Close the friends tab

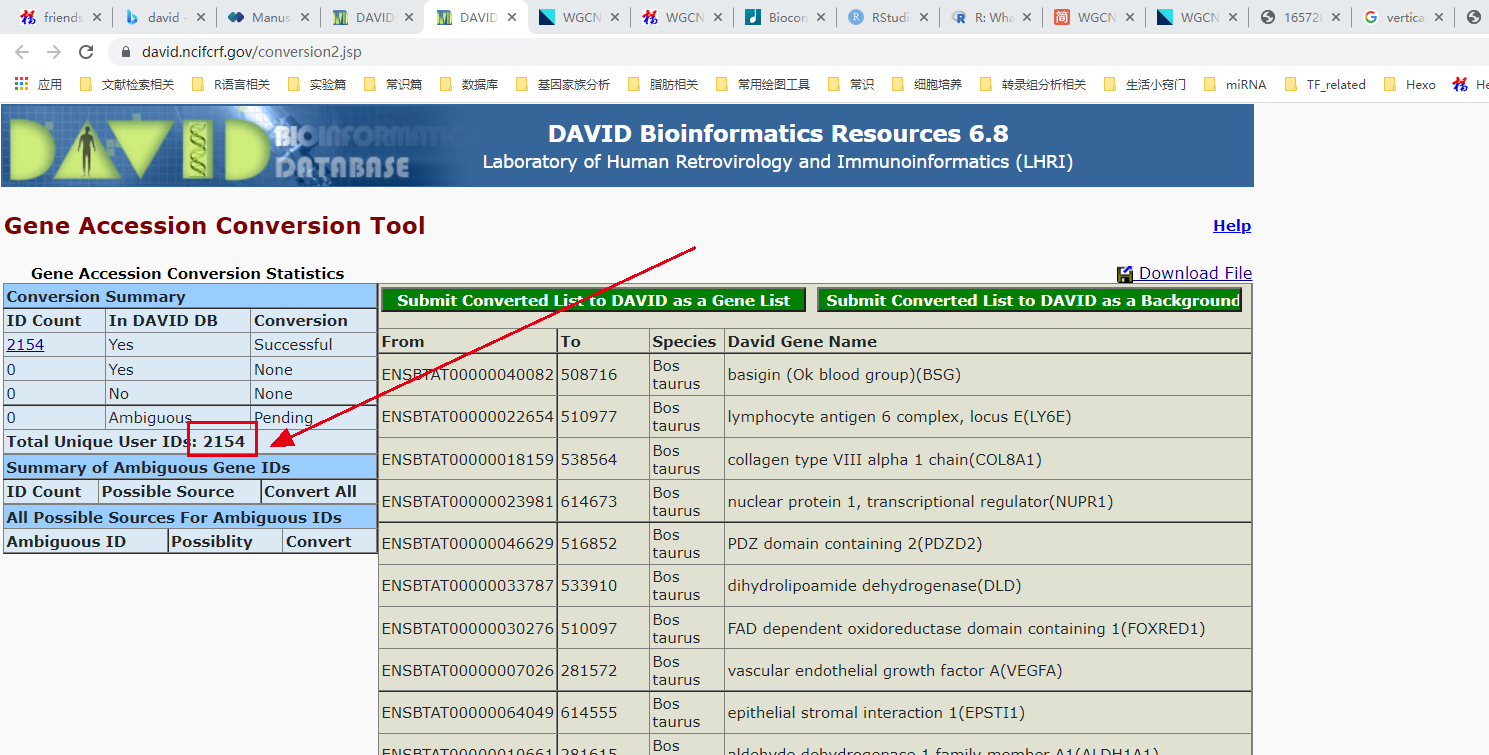pyautogui.click(x=97, y=17)
